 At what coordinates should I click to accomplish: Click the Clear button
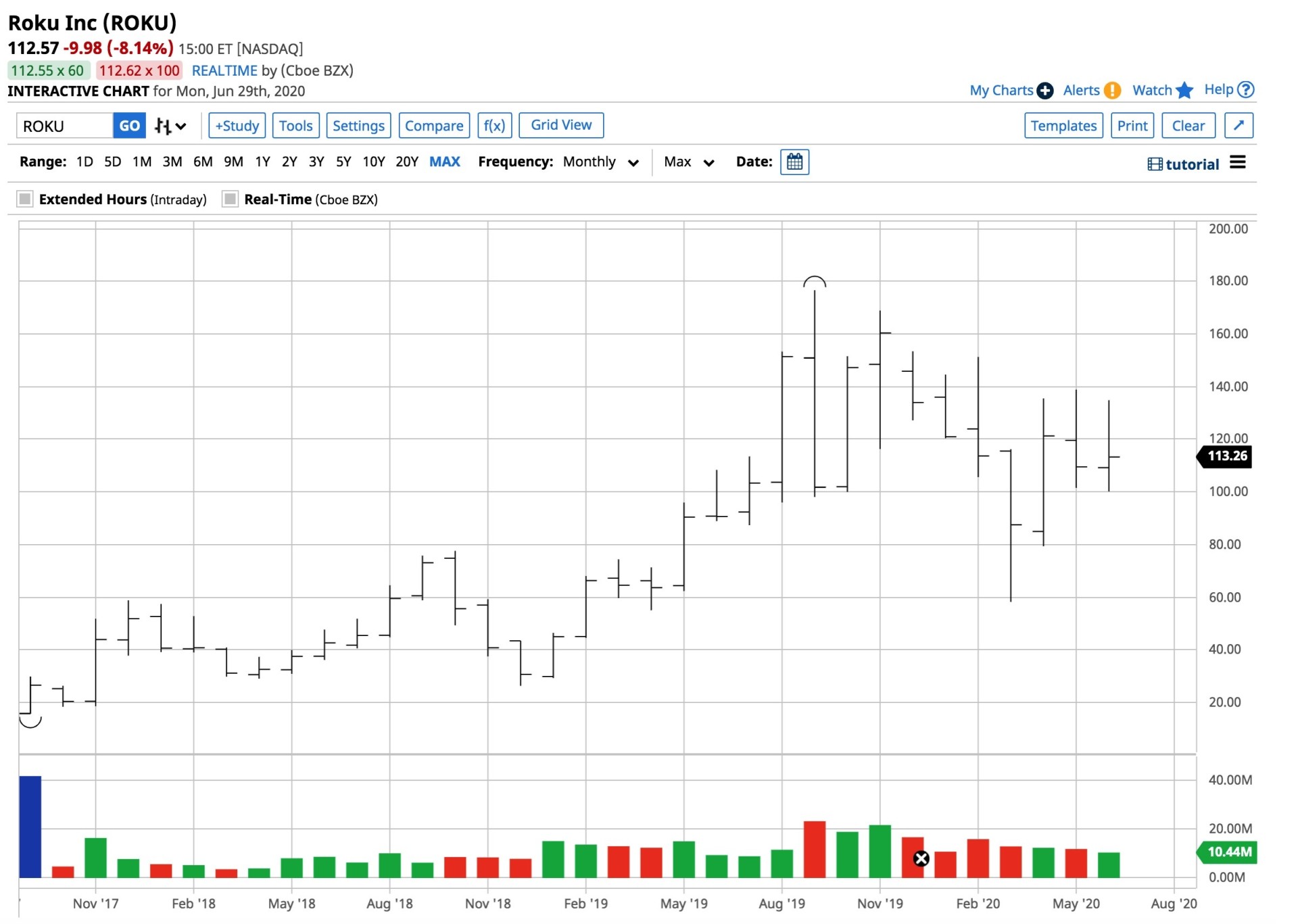tap(1188, 126)
